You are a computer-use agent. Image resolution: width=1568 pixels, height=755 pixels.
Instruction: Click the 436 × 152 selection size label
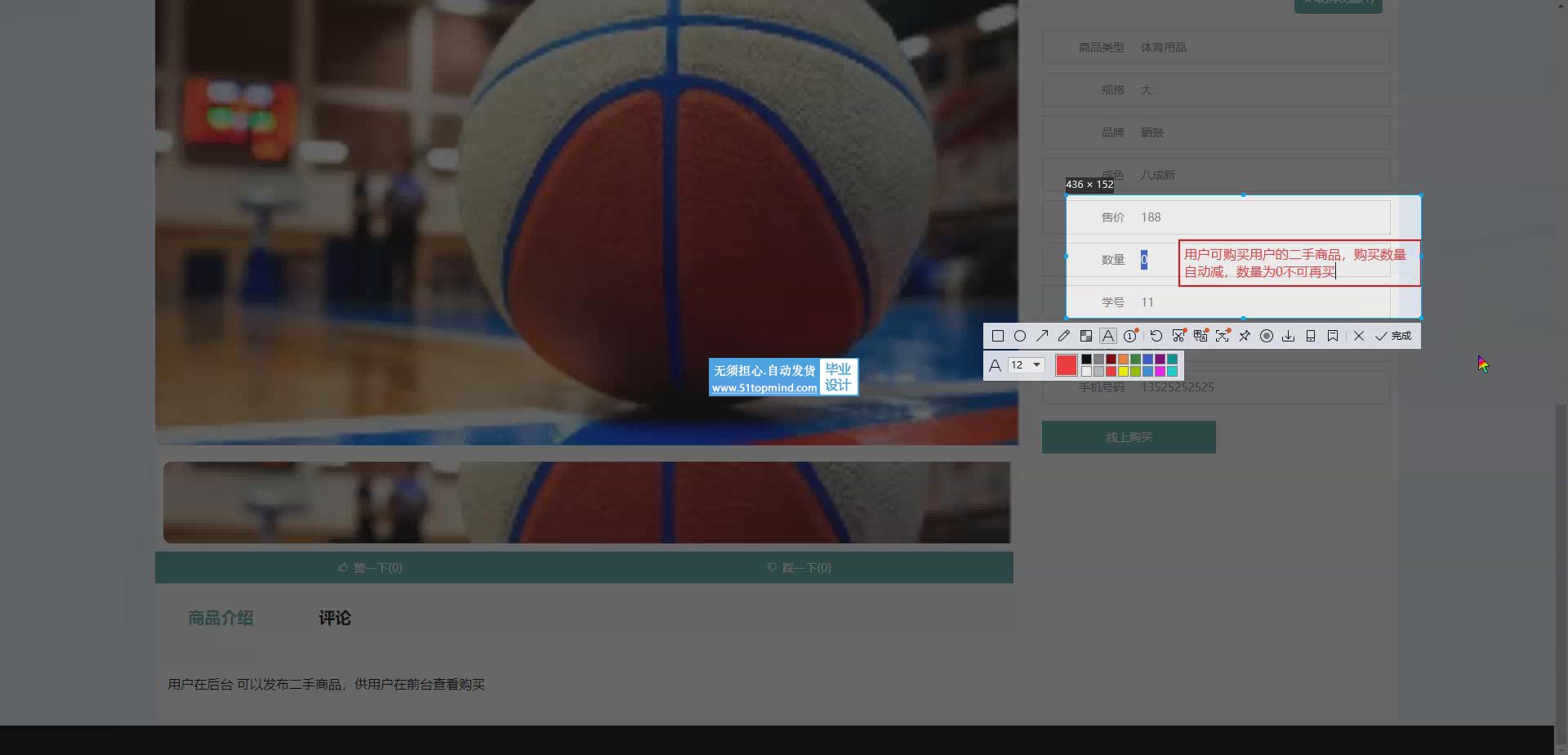[x=1089, y=185]
